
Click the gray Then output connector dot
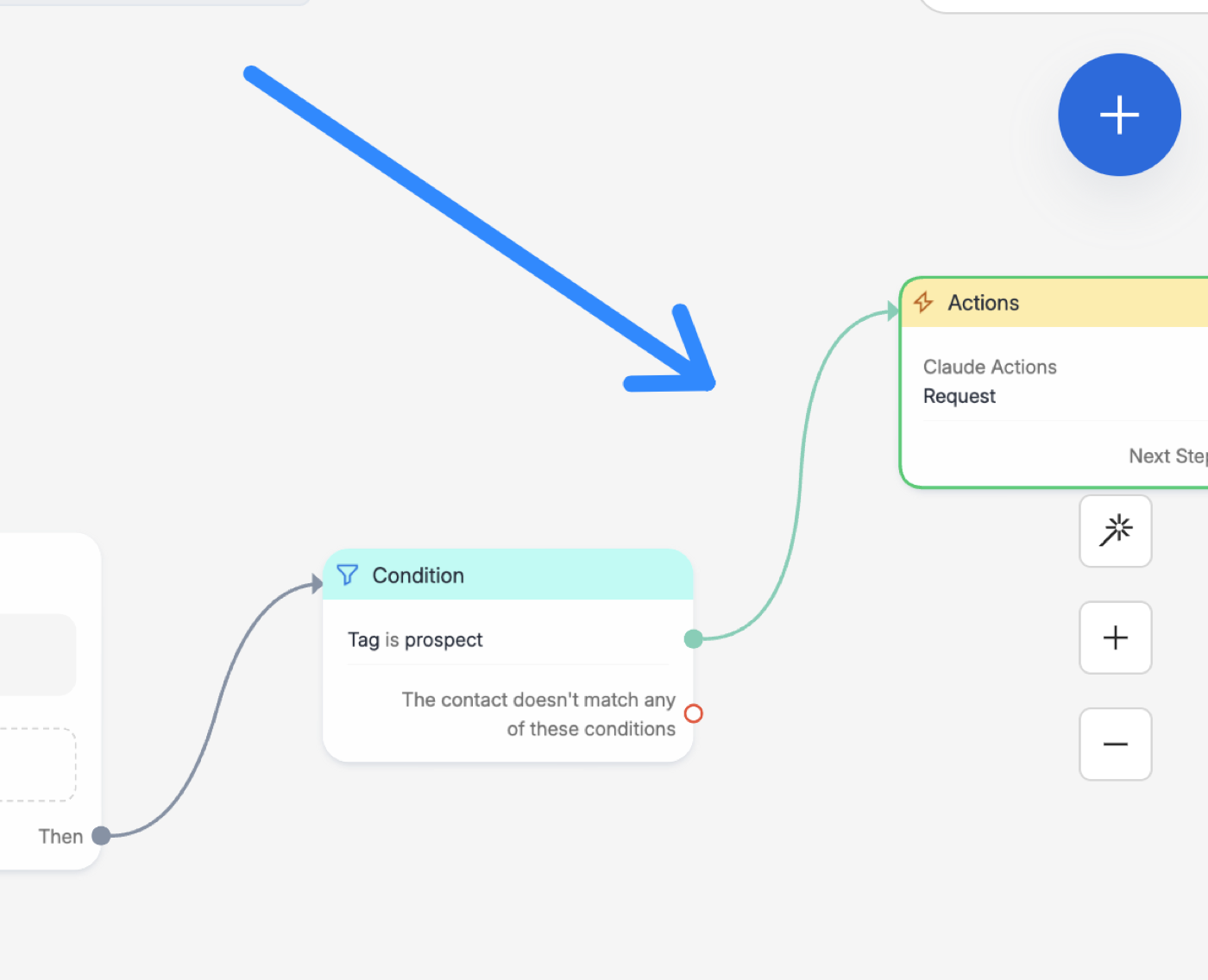point(101,835)
